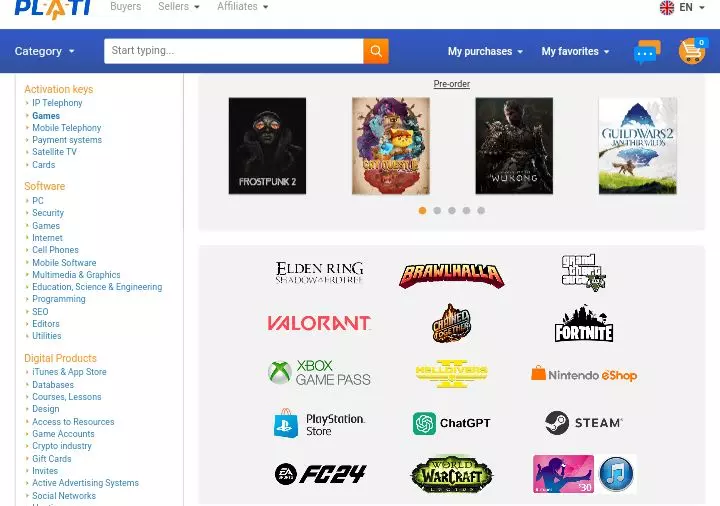Open the Programming category
720x506 pixels.
tap(59, 298)
